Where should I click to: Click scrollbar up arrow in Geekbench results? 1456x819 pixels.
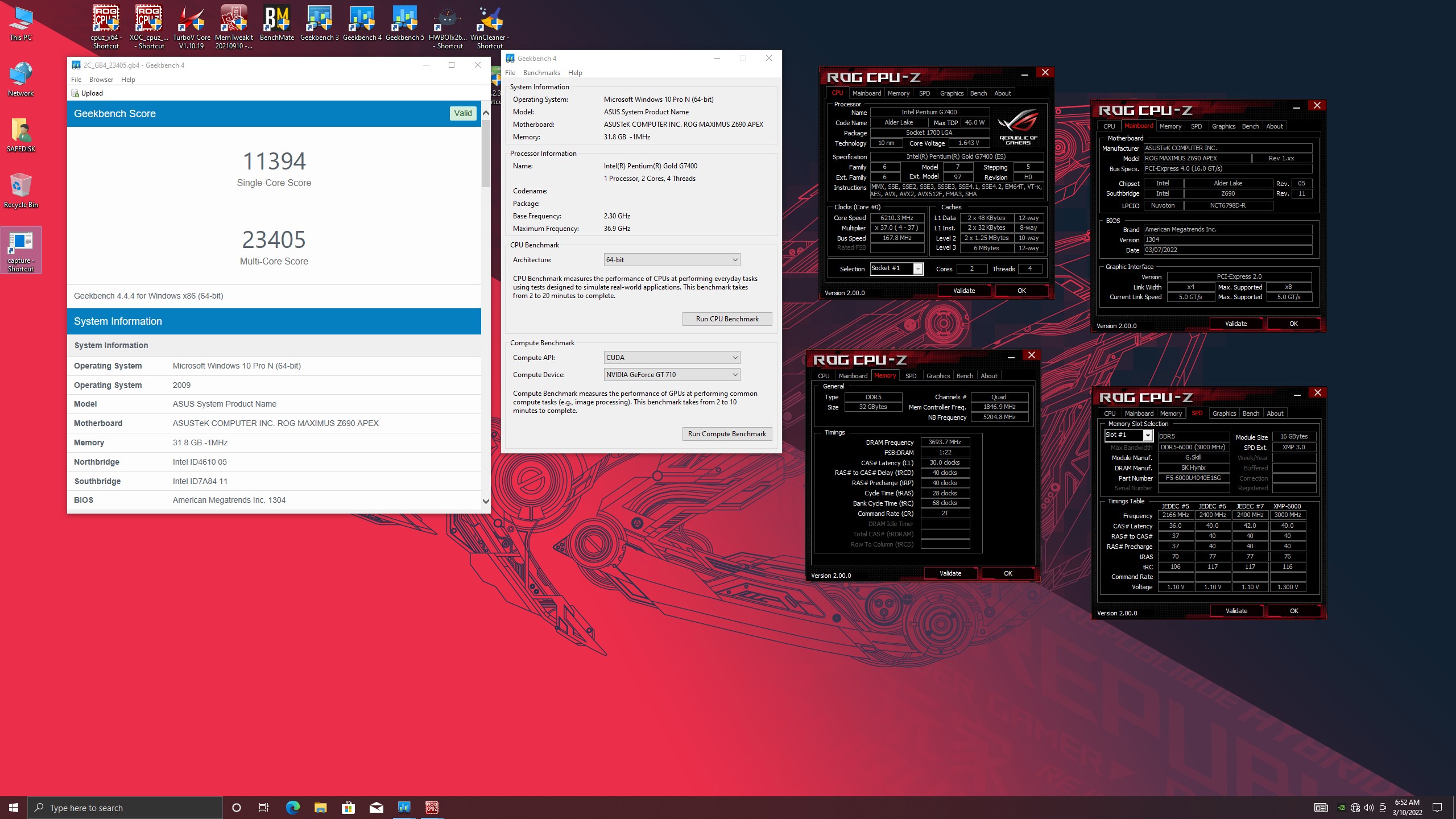[486, 113]
